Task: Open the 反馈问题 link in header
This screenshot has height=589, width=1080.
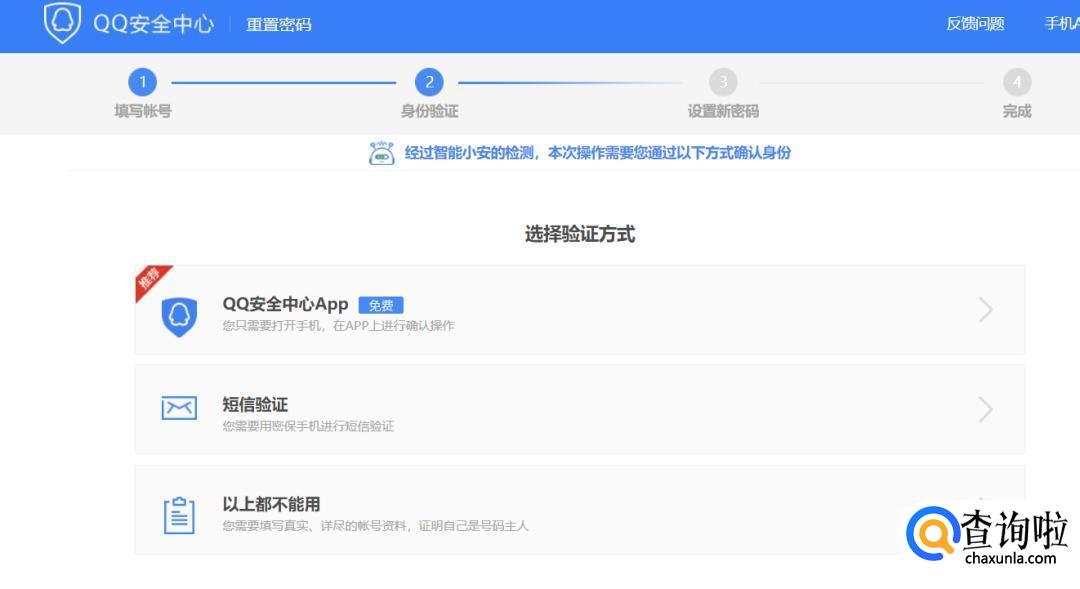Action: (975, 23)
